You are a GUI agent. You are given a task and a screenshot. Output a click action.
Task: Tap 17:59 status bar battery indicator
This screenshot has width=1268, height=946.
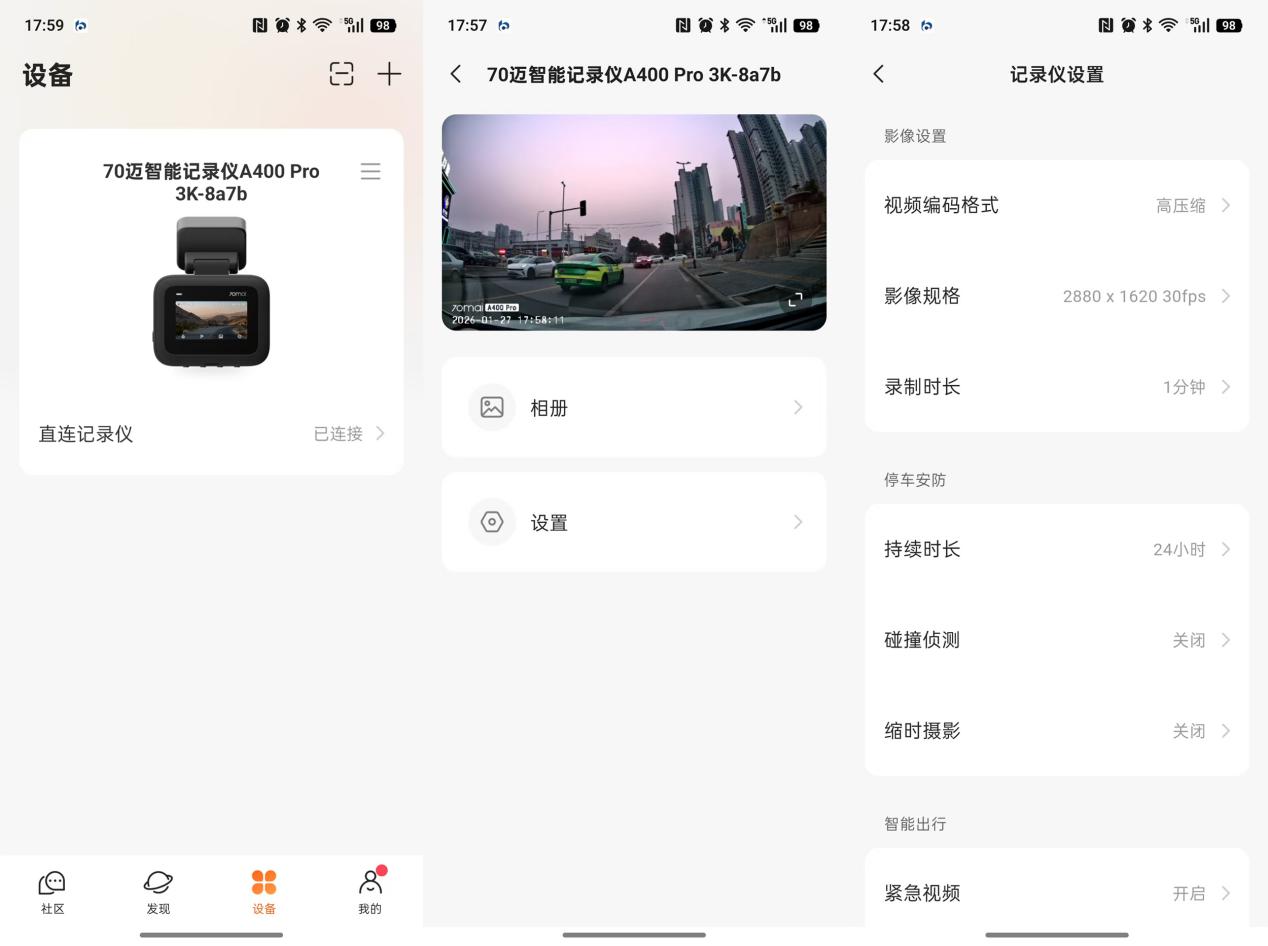pyautogui.click(x=383, y=25)
